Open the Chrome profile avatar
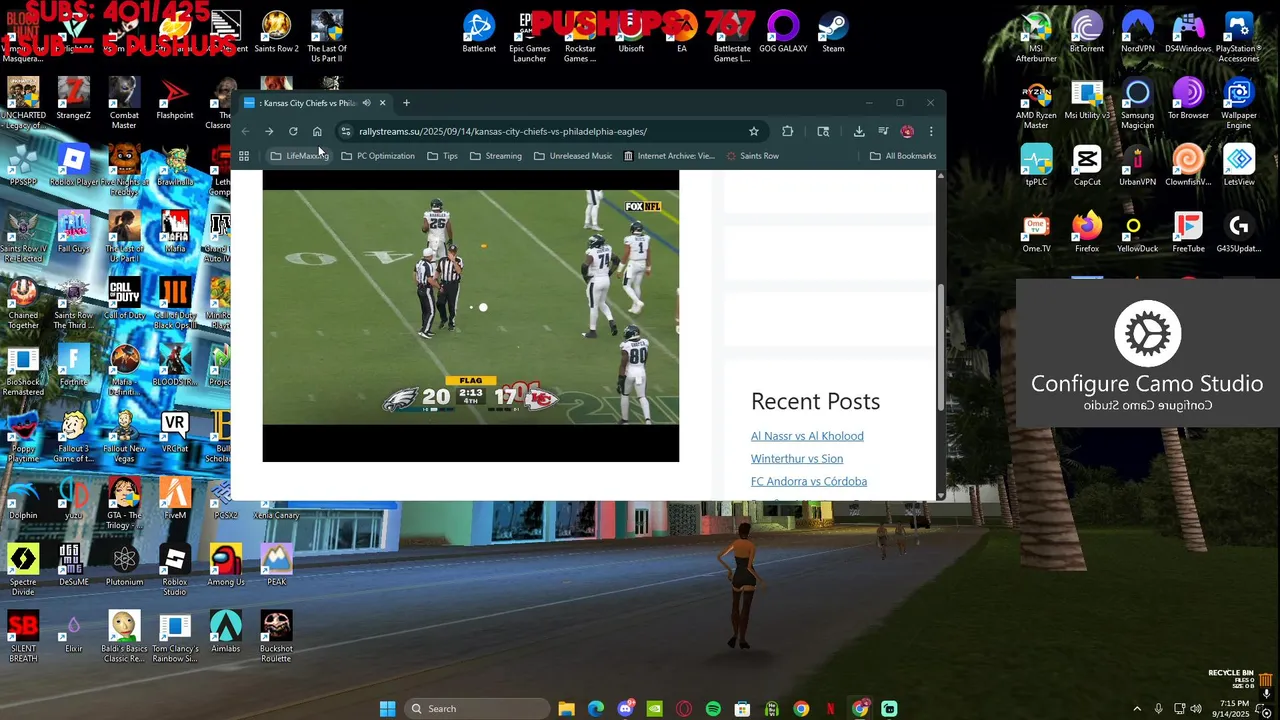 907,131
